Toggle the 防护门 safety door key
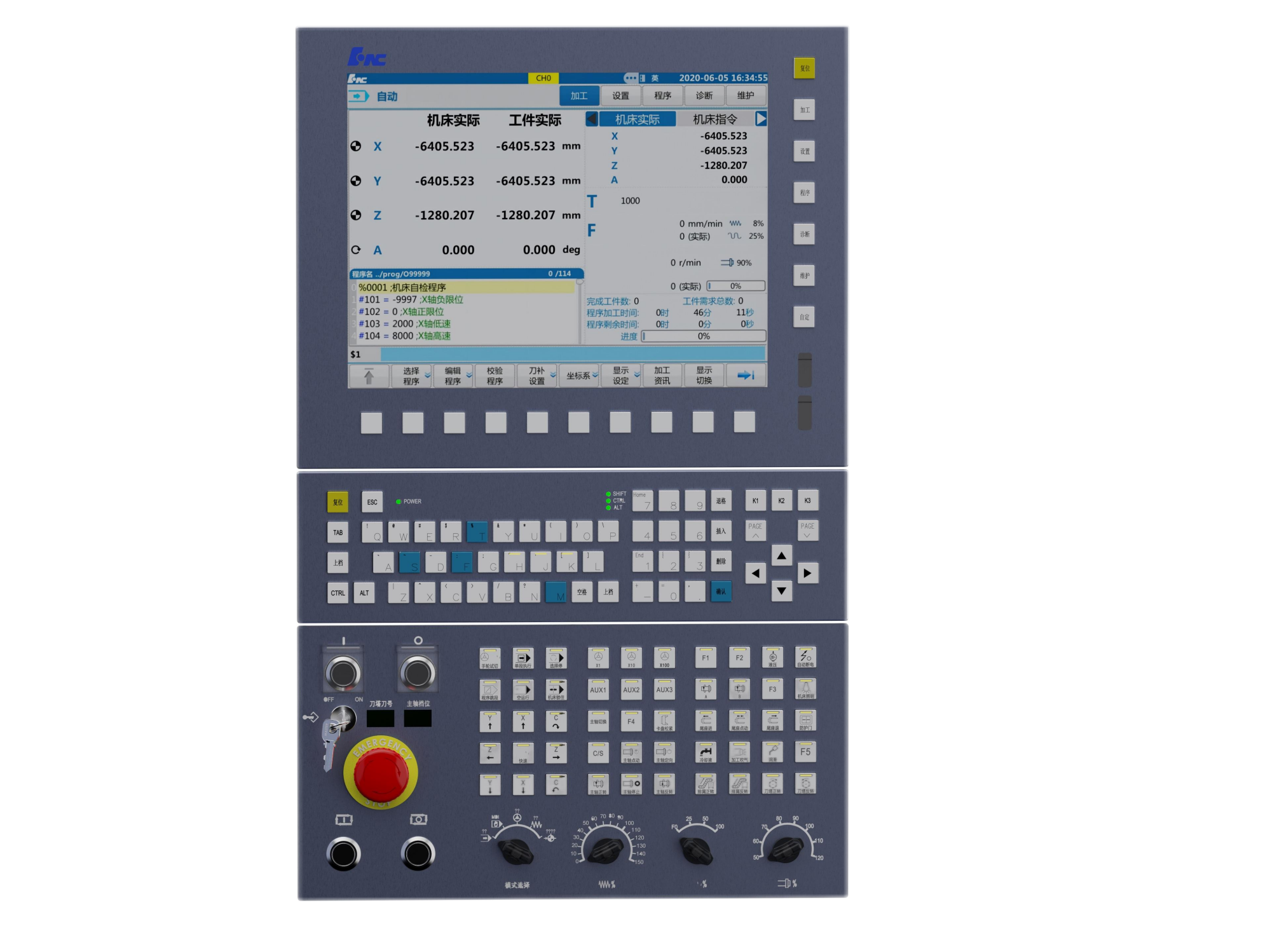Image resolution: width=1270 pixels, height=952 pixels. coord(805,721)
